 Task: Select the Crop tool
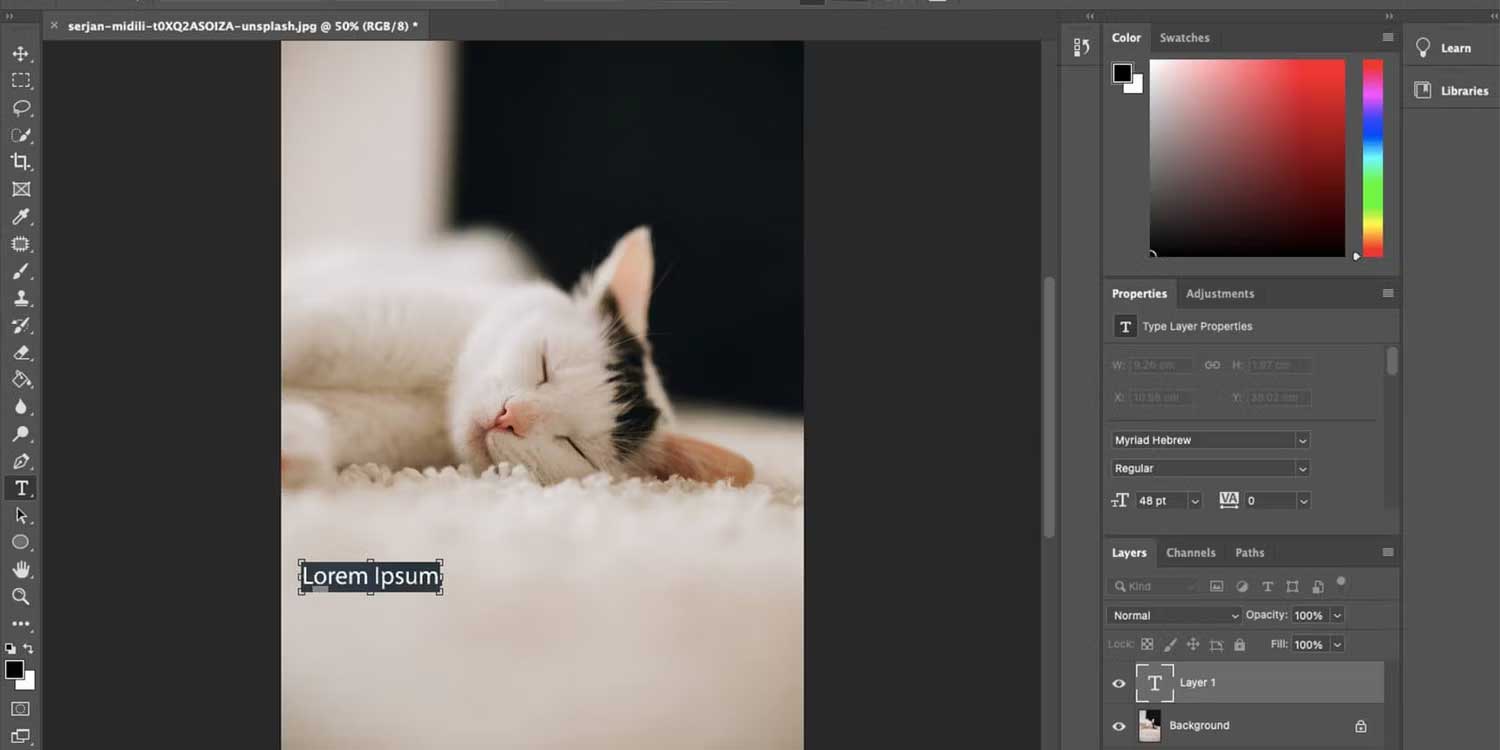[21, 161]
